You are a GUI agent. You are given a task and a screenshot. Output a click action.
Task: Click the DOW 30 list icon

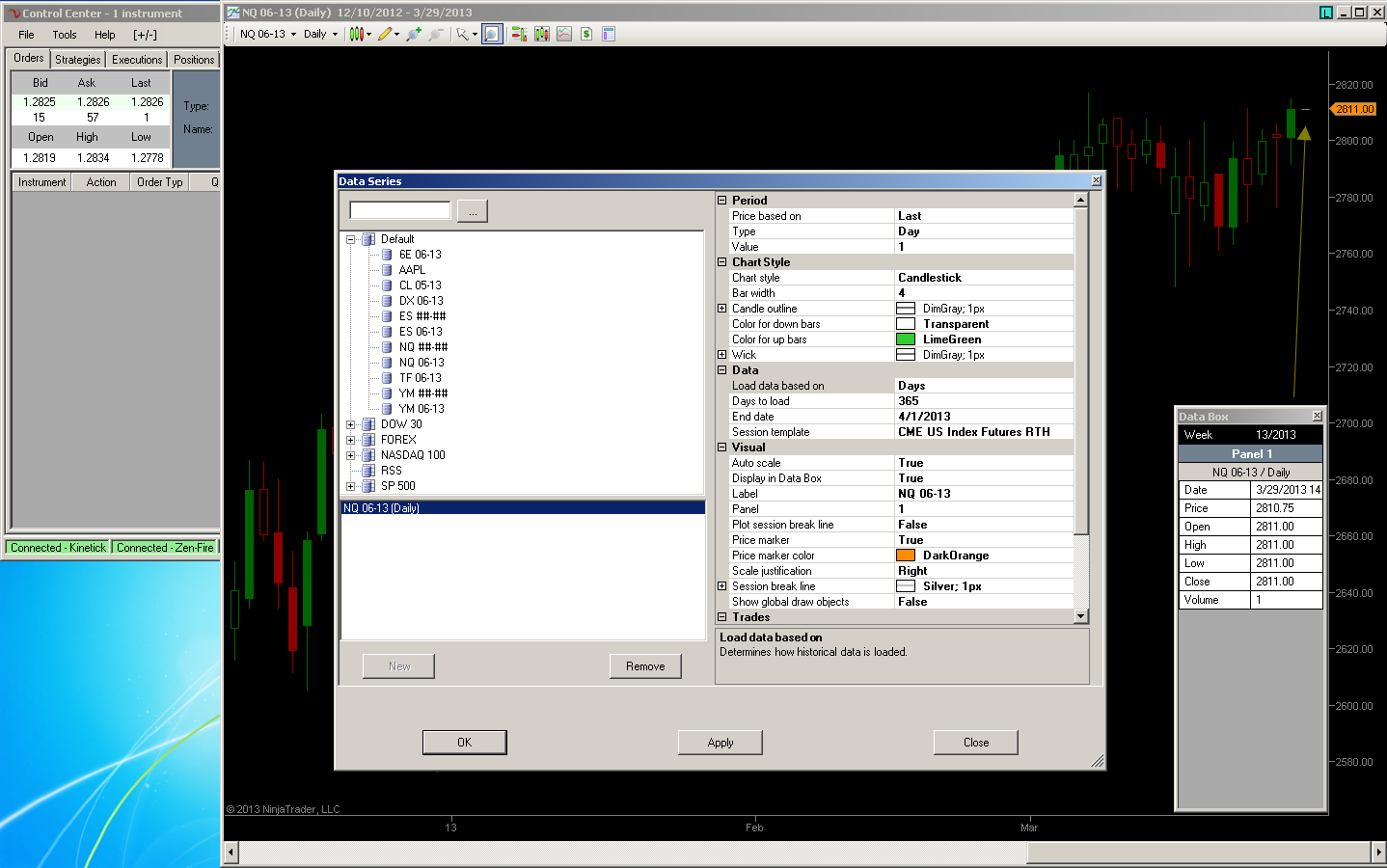[368, 424]
